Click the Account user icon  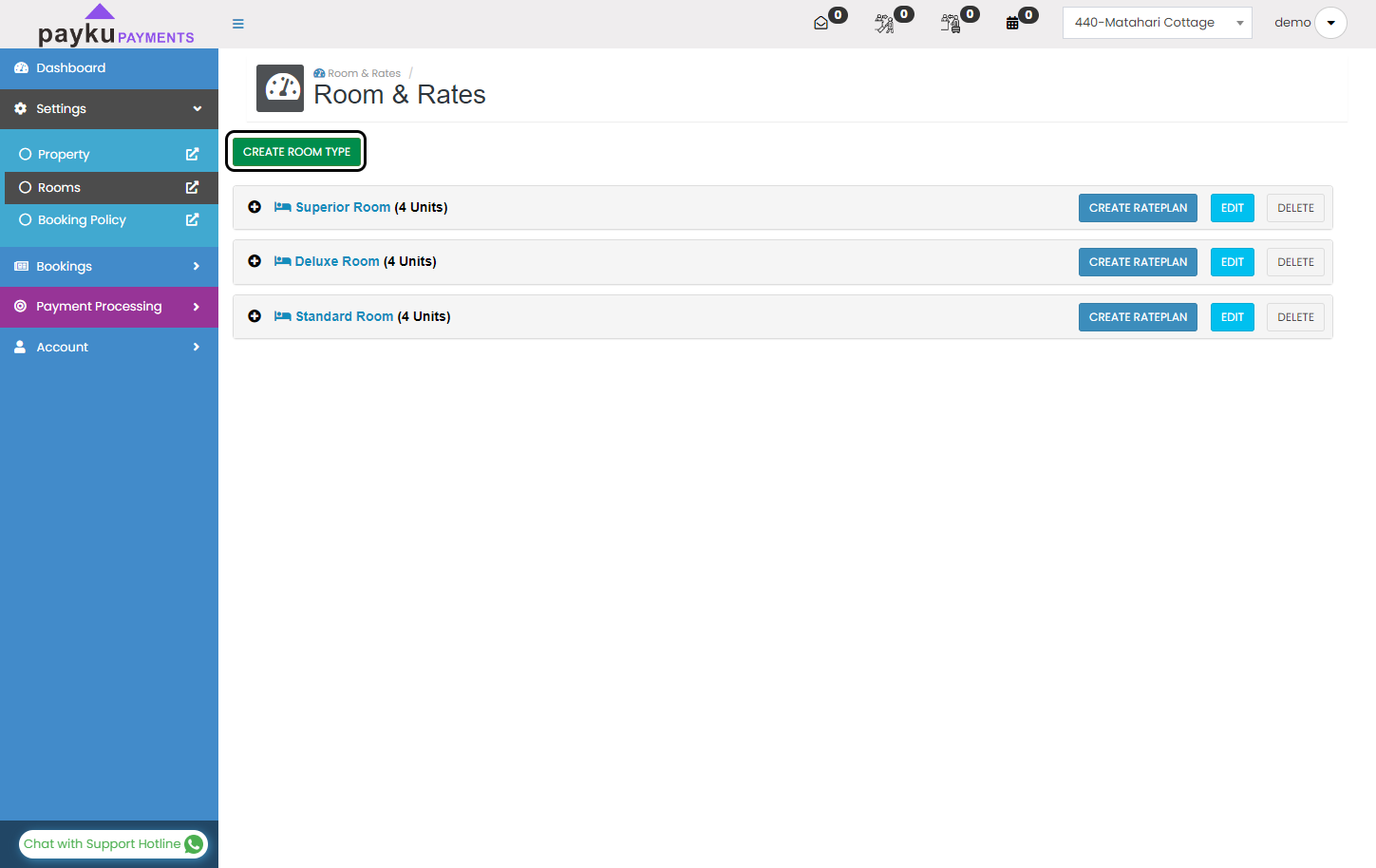click(x=20, y=348)
